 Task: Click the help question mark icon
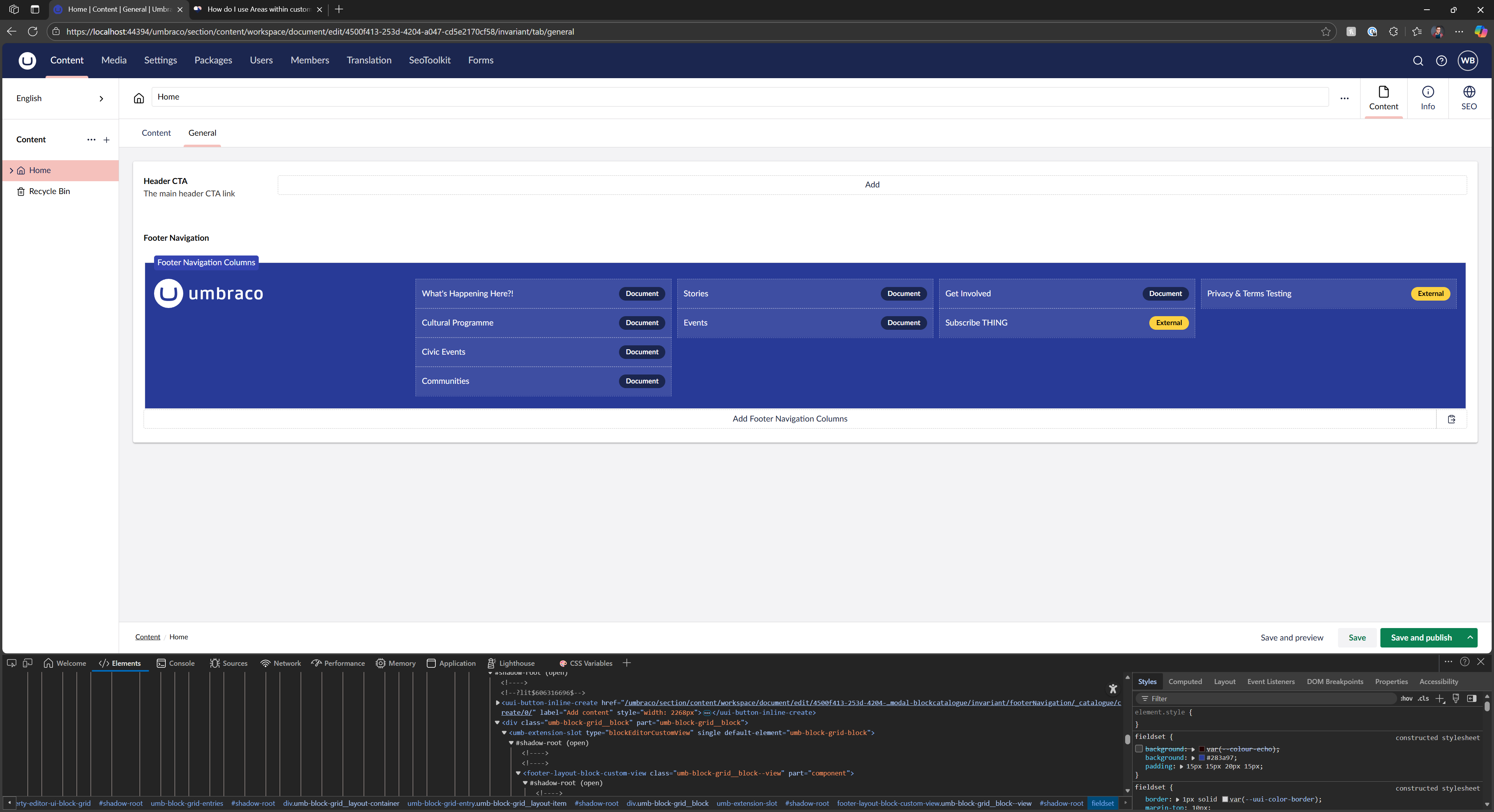tap(1441, 61)
